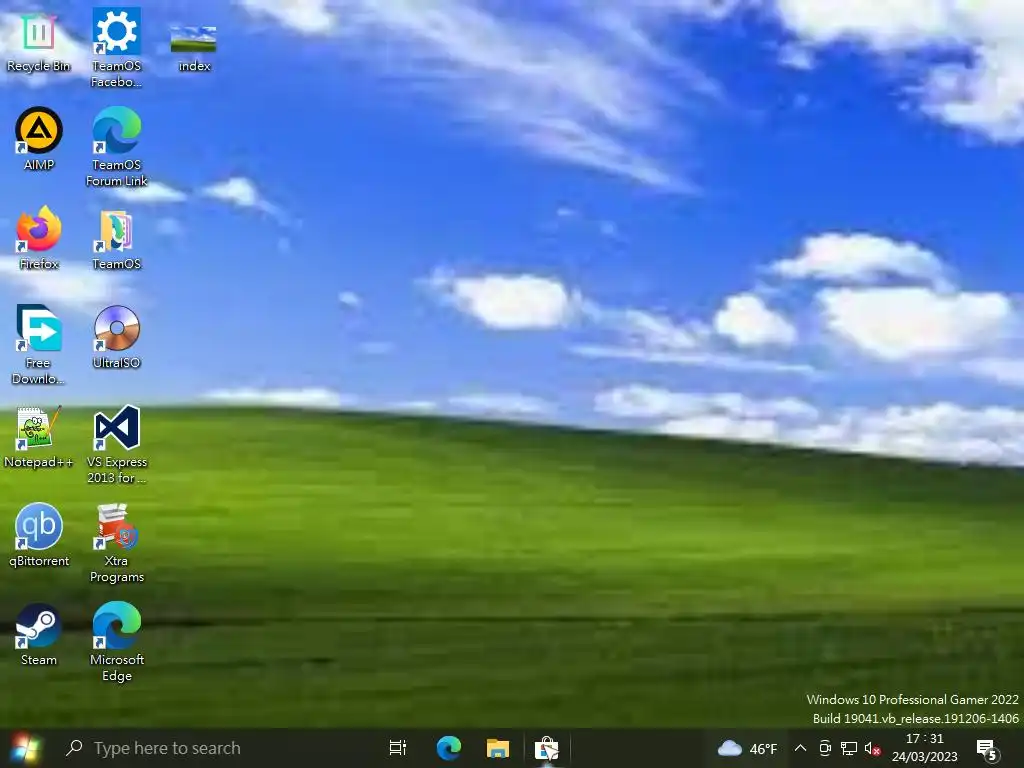The height and width of the screenshot is (768, 1024).
Task: Launch the AIMP music player shortcut
Action: pos(39,138)
